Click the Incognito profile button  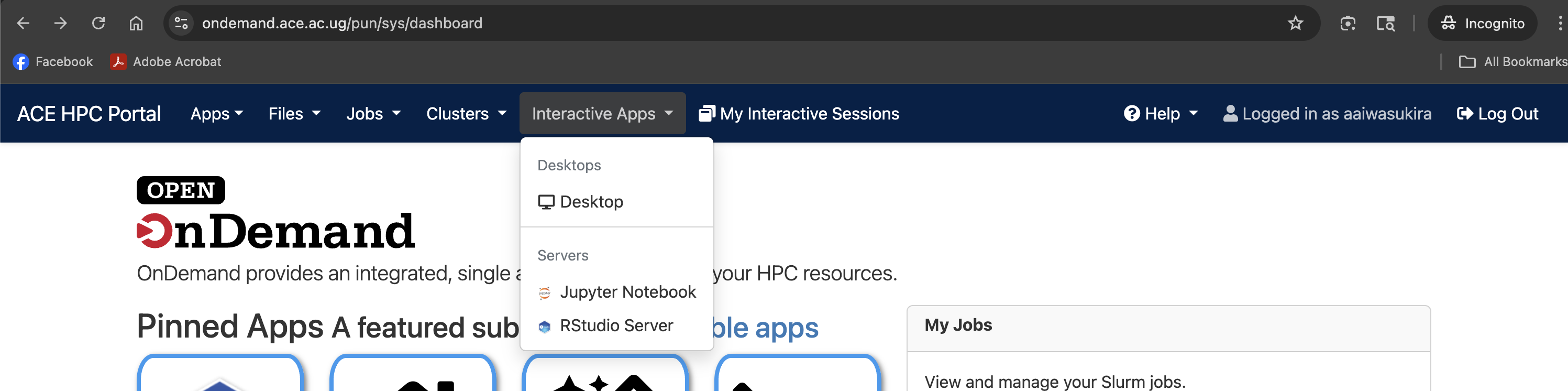click(1482, 23)
